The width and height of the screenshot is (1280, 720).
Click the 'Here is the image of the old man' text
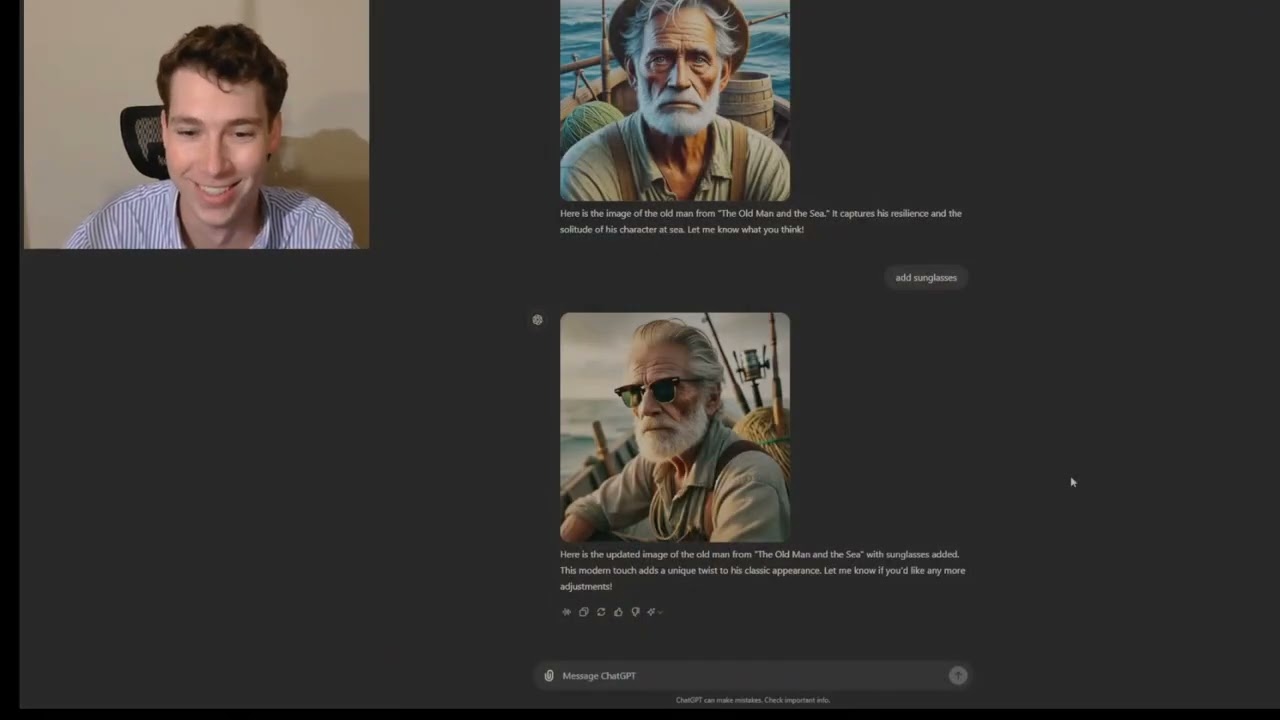(x=761, y=221)
